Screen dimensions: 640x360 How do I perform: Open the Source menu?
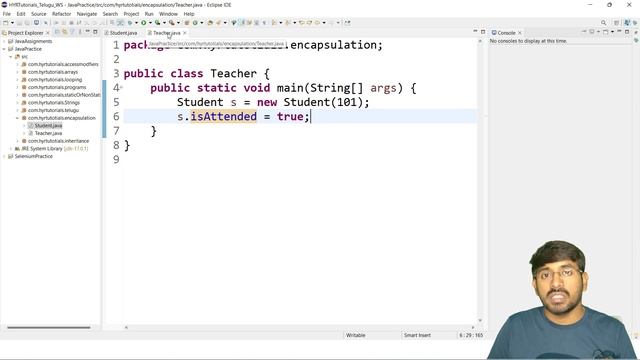click(39, 14)
